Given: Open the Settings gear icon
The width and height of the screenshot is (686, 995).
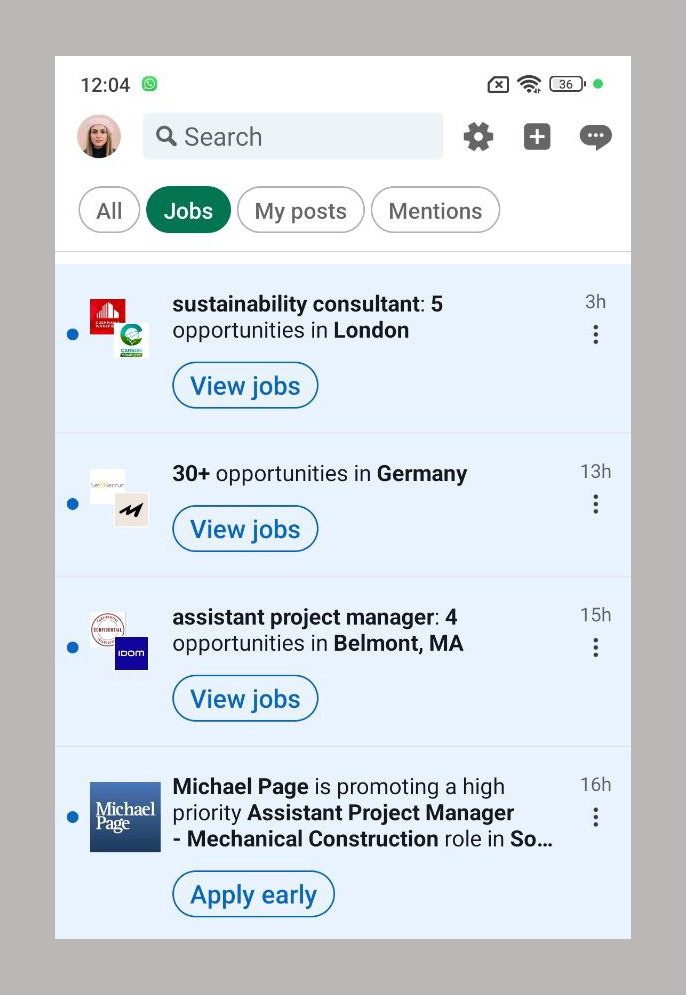Looking at the screenshot, I should 478,136.
